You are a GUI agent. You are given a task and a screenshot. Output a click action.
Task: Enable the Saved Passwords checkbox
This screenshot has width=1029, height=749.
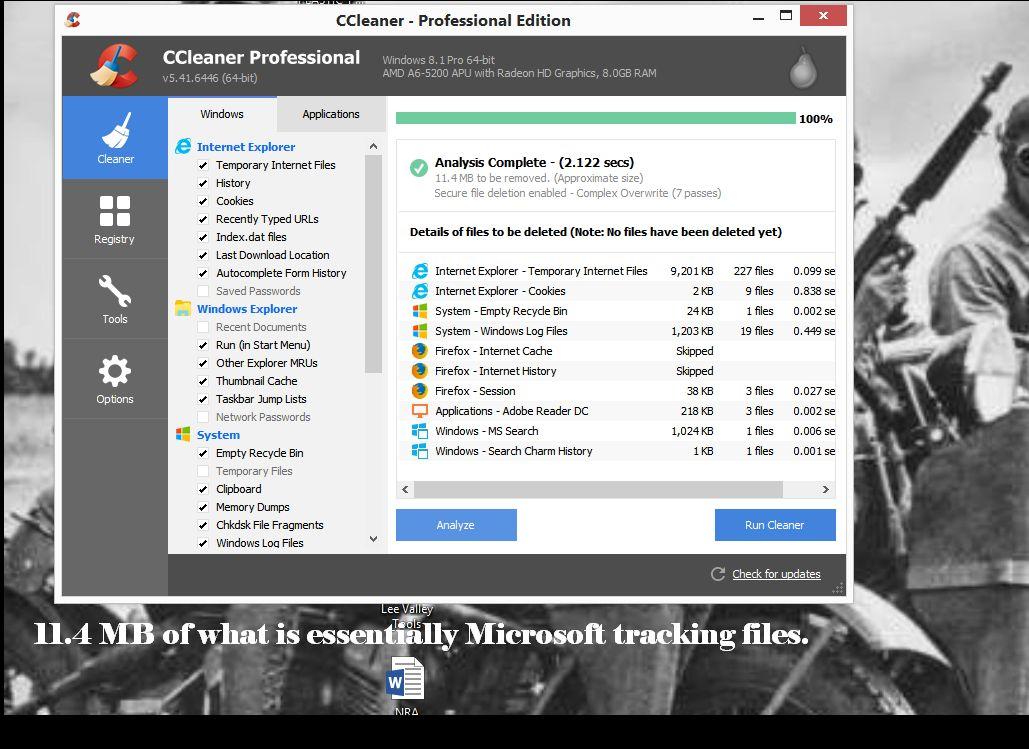204,291
